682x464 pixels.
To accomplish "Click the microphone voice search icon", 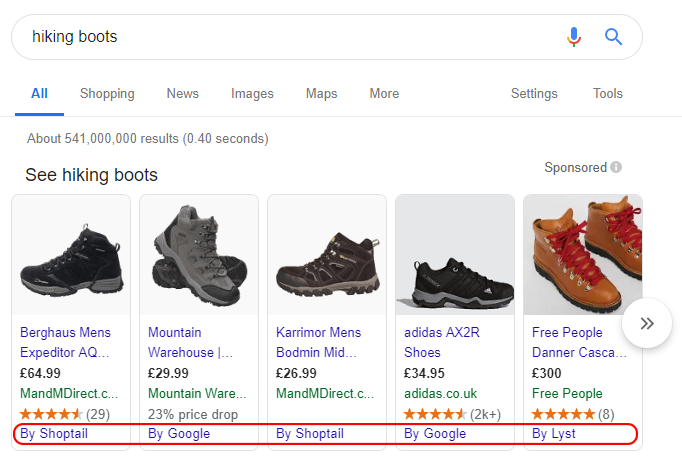I will [x=574, y=37].
